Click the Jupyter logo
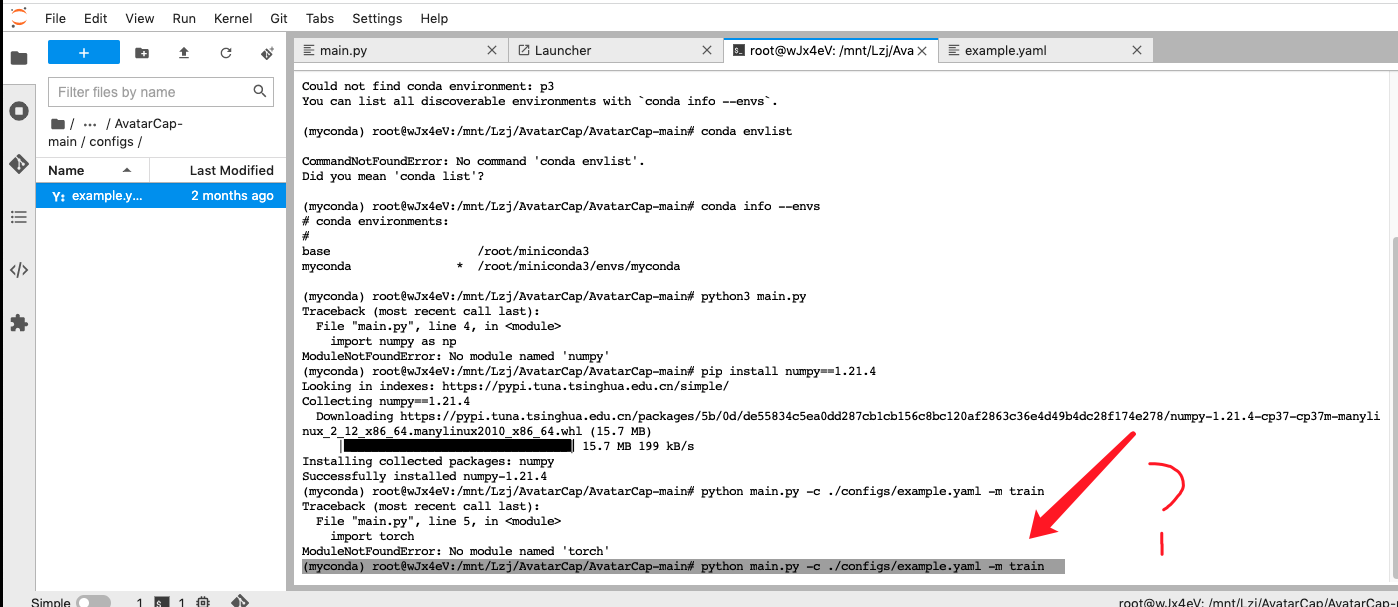The image size is (1398, 607). point(19,17)
